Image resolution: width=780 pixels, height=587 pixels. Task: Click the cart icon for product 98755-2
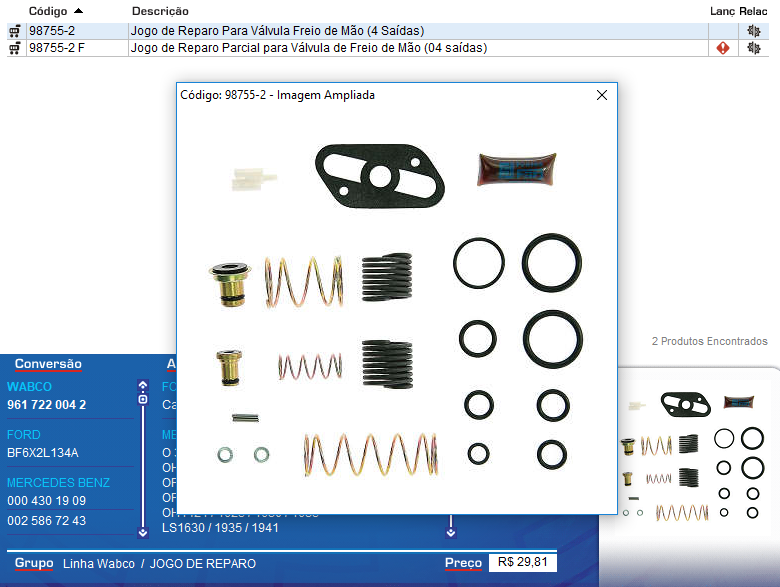14,31
